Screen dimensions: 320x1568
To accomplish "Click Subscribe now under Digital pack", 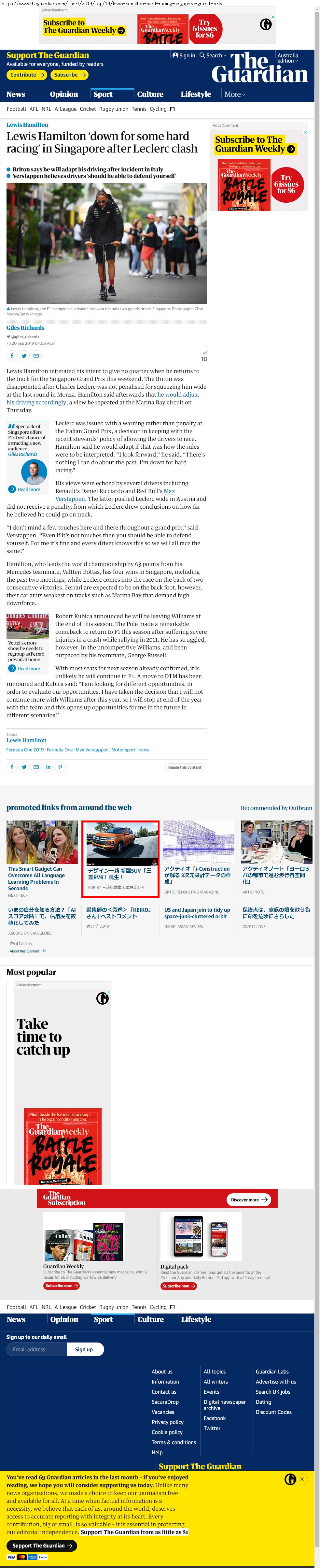I will pos(179,1286).
